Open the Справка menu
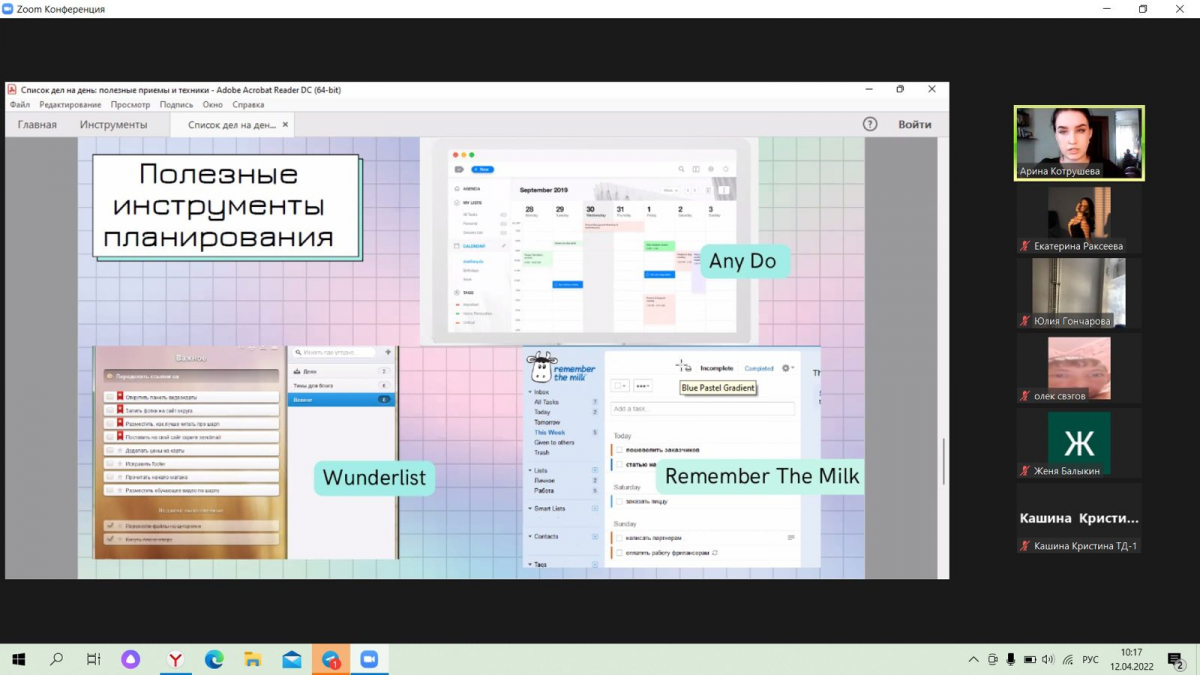Viewport: 1200px width, 675px height. point(248,104)
